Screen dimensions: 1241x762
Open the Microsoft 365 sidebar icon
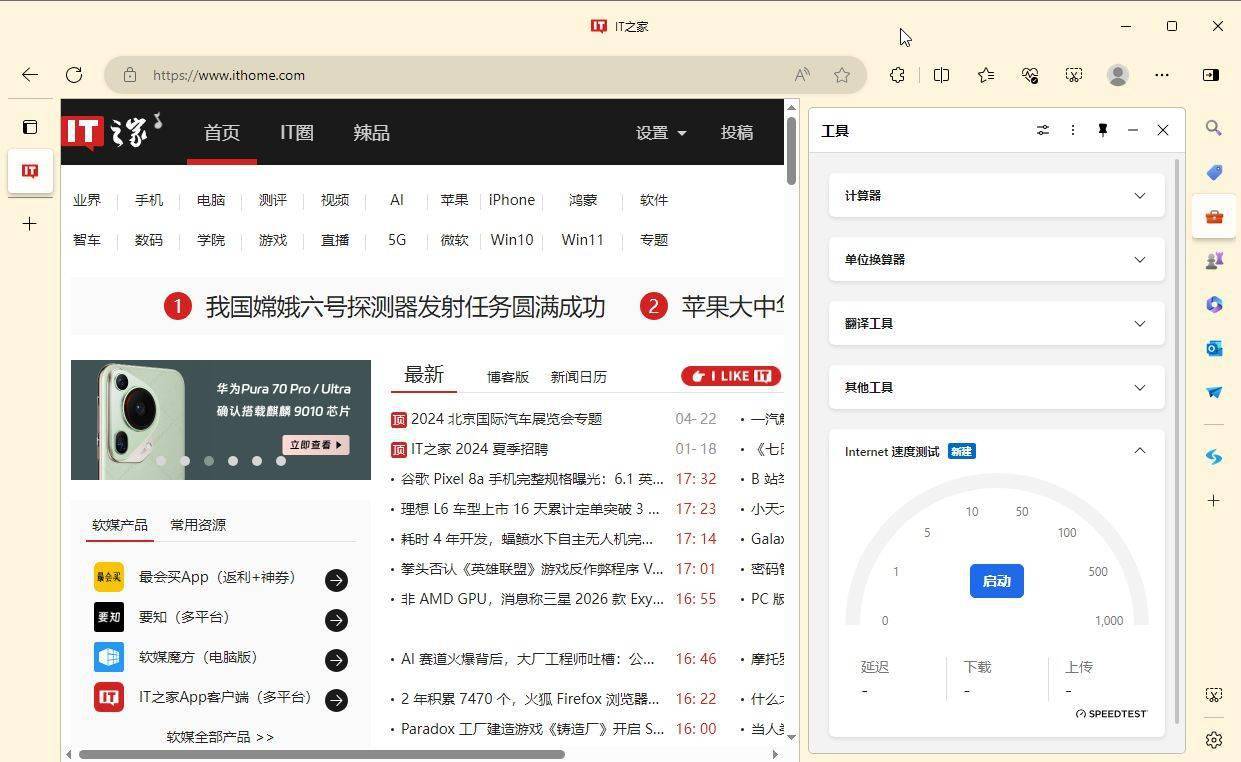pos(1213,304)
